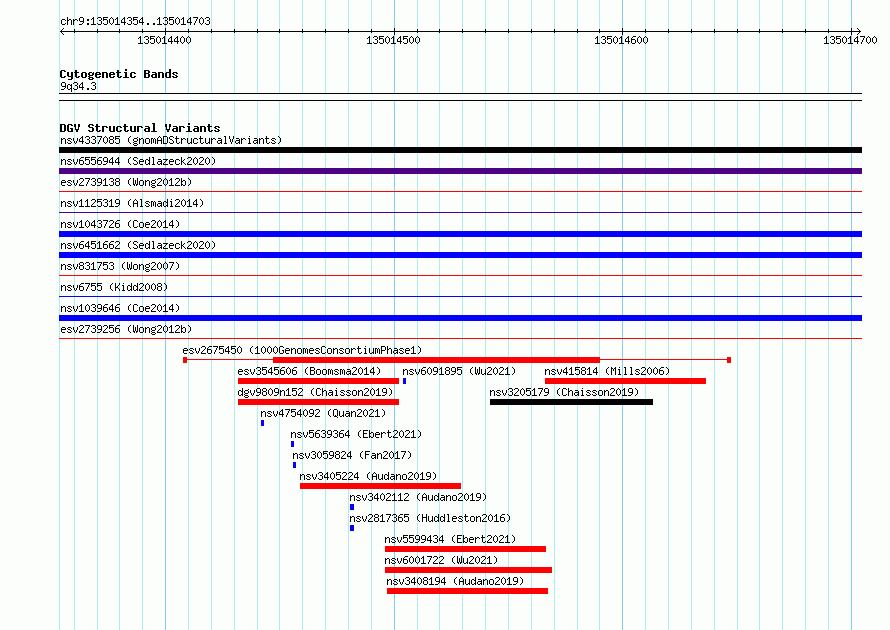Click small blue nsv5639364 marker
890x630 pixels.
click(x=292, y=444)
